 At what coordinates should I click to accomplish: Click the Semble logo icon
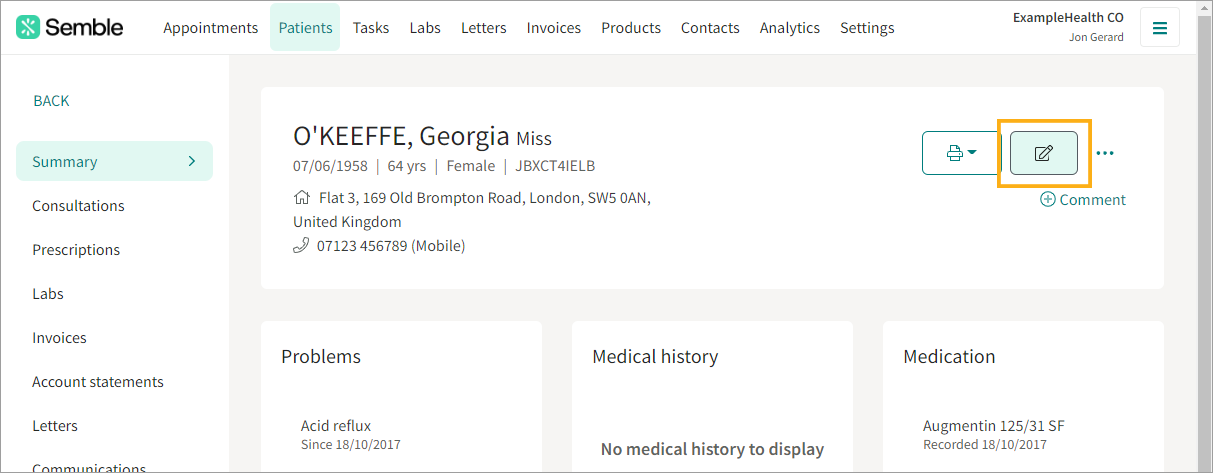(x=28, y=27)
